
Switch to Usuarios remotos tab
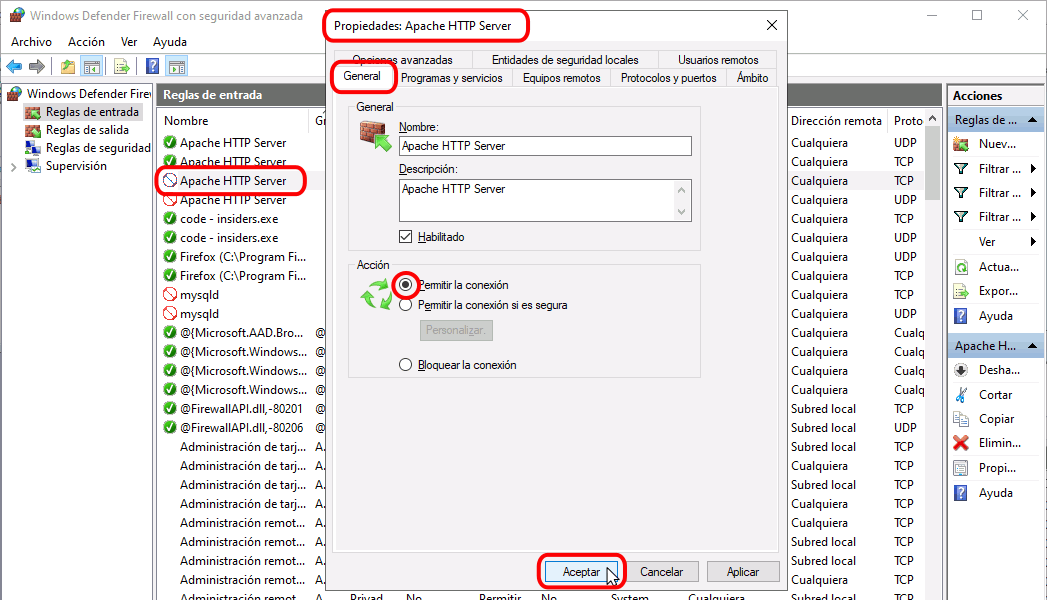(x=718, y=60)
